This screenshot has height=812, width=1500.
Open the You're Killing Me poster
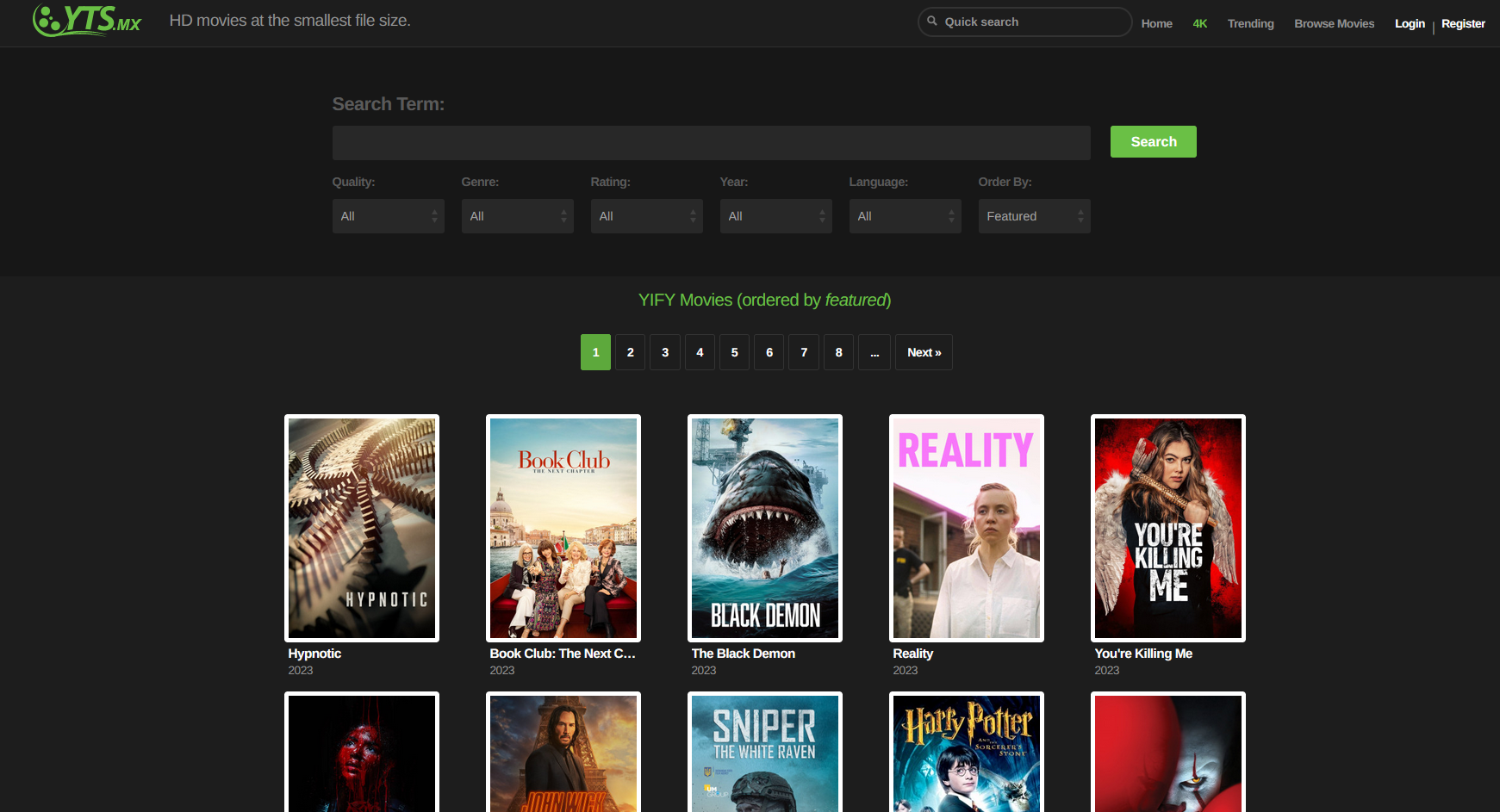[1168, 529]
